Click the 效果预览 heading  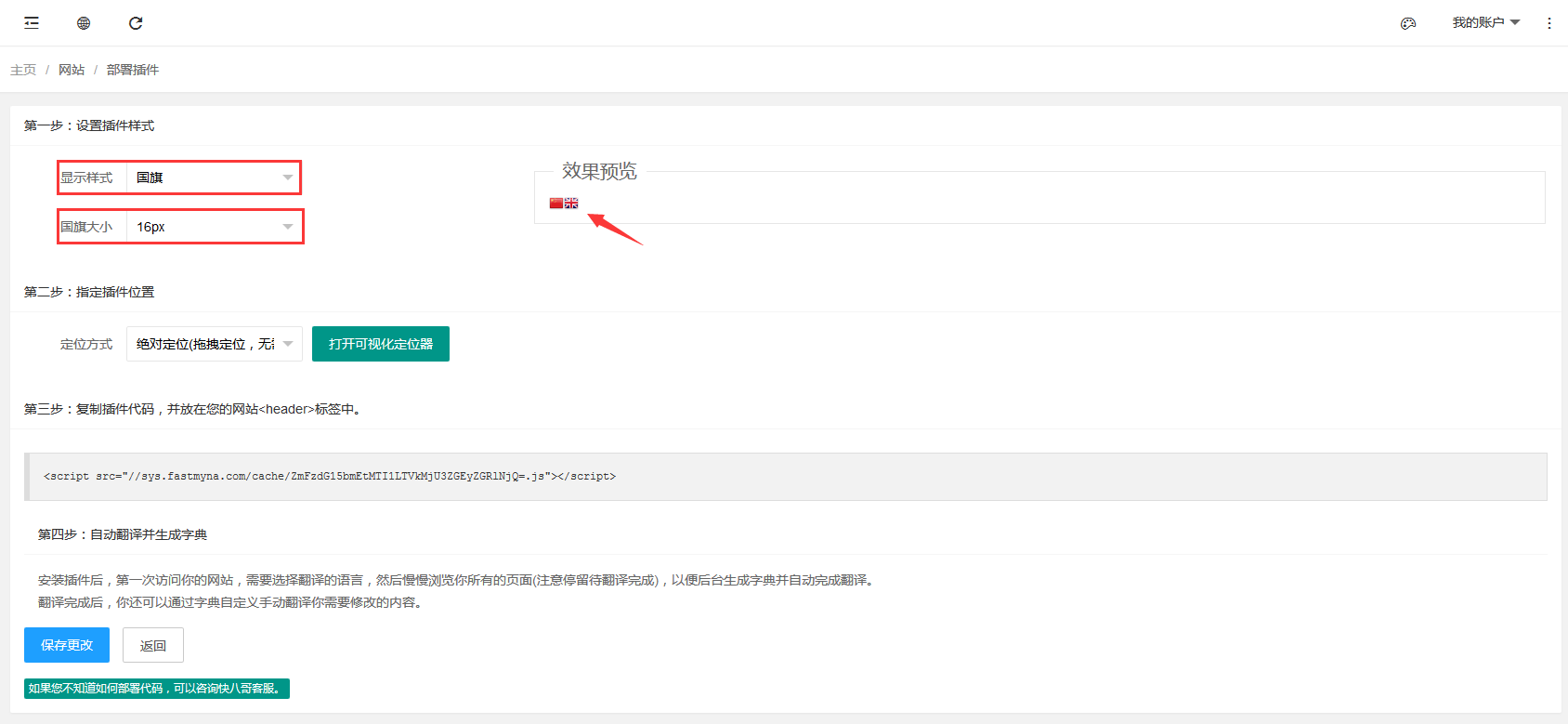tap(599, 171)
